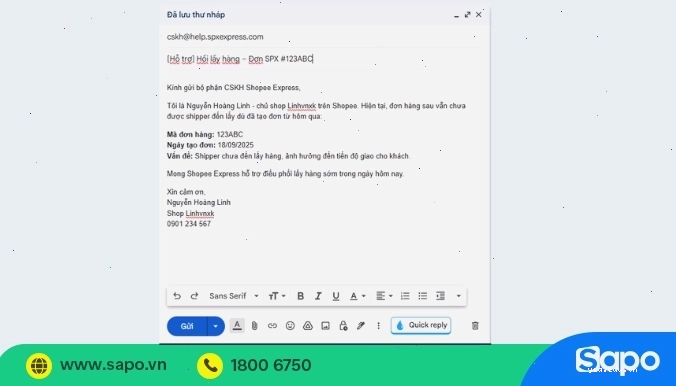Click the Ngày tạo đơn date line
676x386 pixels.
[210, 145]
